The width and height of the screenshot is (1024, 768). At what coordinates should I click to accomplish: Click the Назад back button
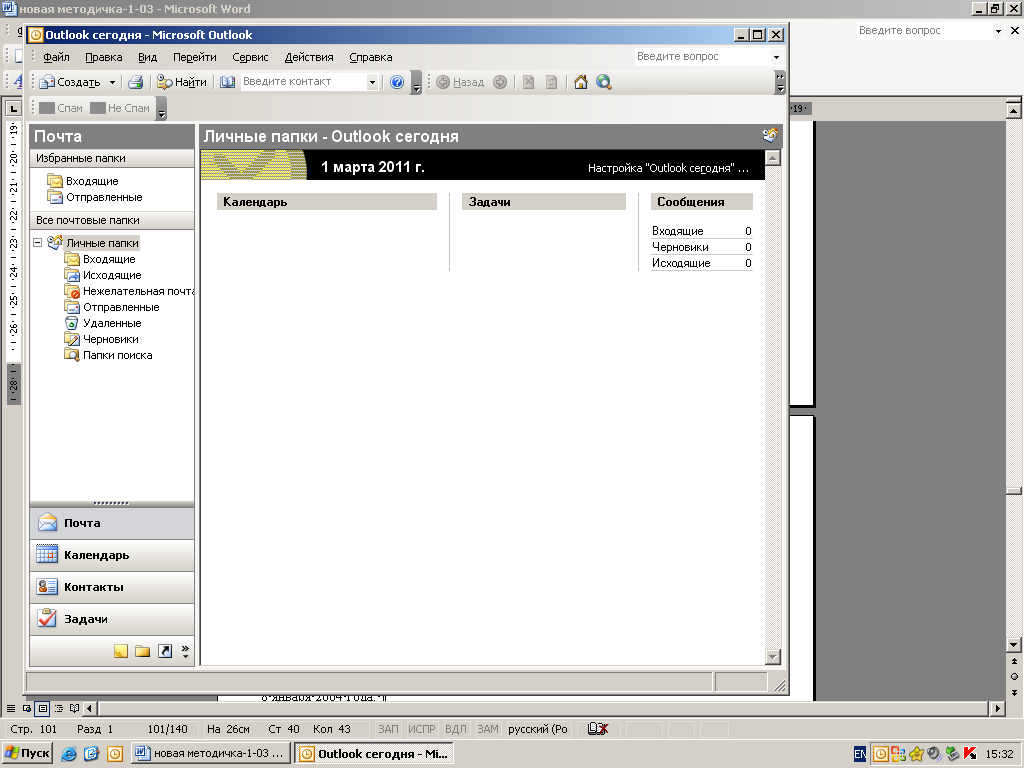pos(460,82)
